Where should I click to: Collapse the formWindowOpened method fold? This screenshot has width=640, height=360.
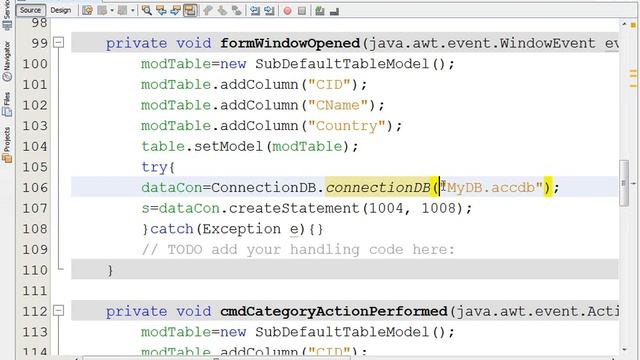[x=59, y=42]
